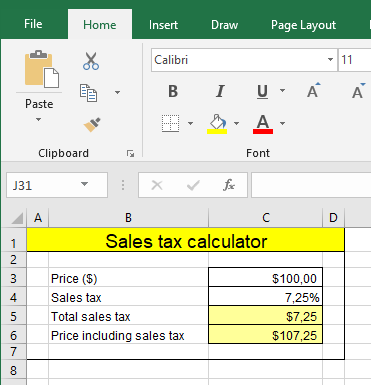
Task: Expand the Font Color dropdown arrow
Action: coord(282,123)
